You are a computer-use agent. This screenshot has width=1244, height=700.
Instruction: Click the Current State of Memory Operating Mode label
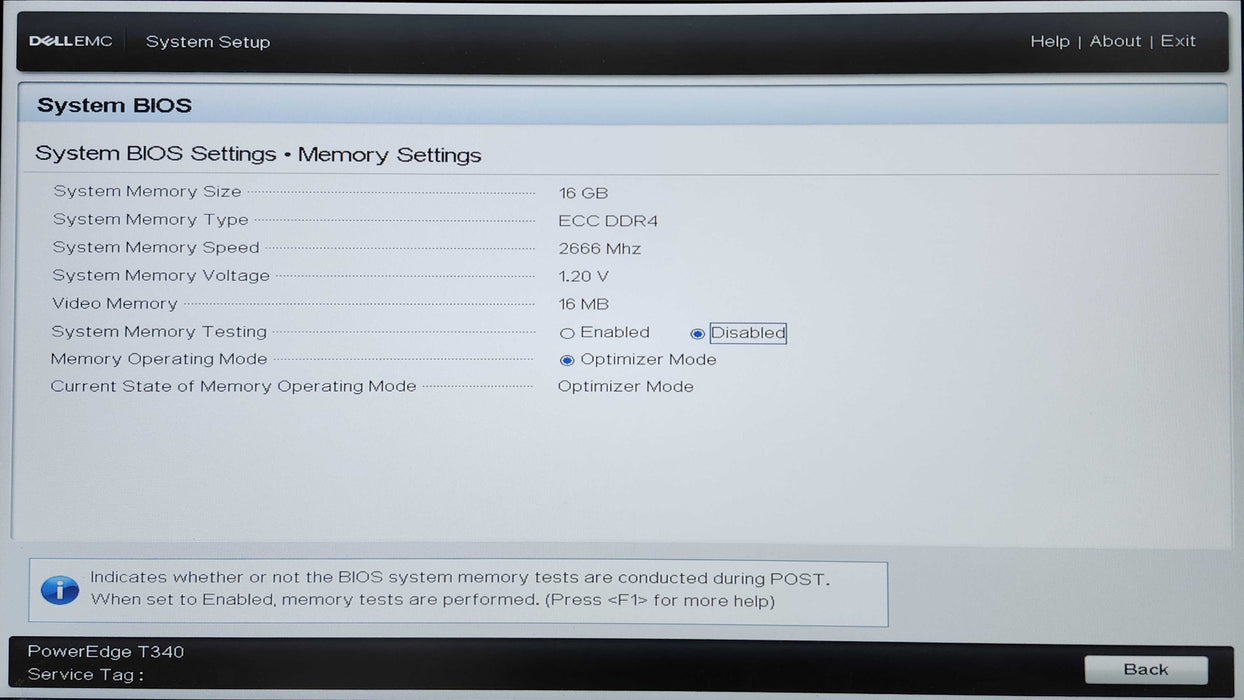[233, 386]
